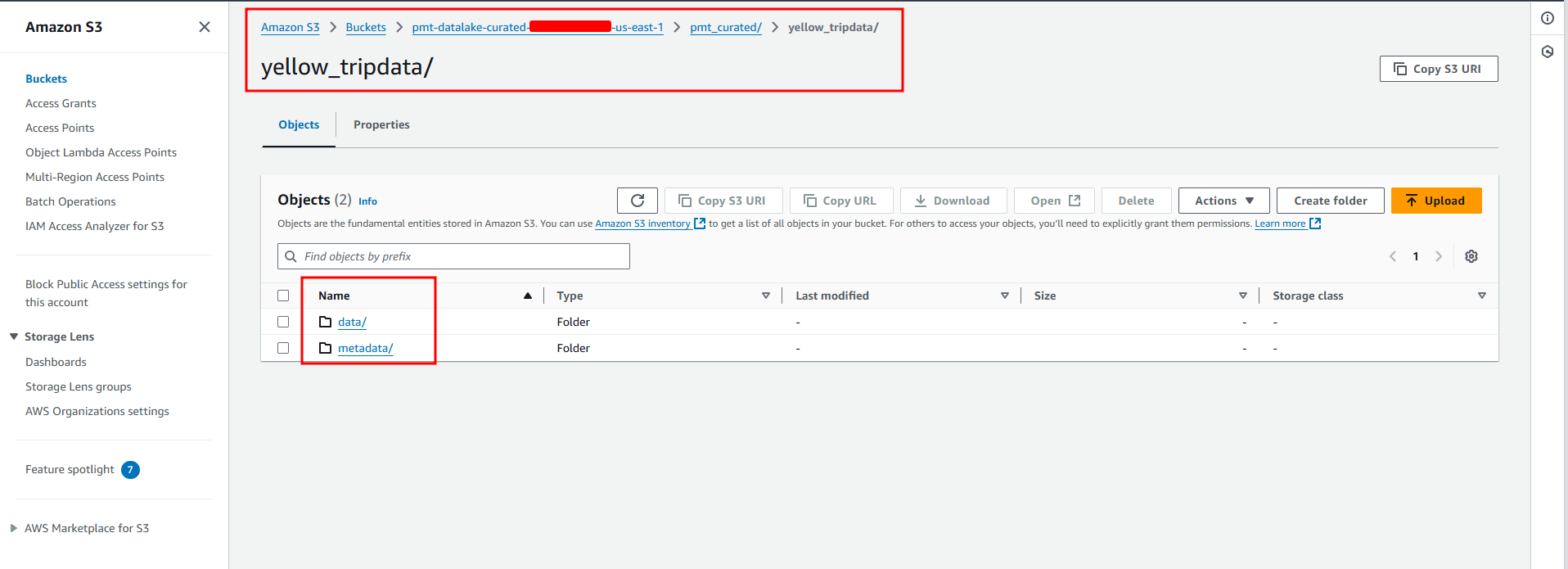Go to next page arrow in pagination
1568x569 pixels.
pyautogui.click(x=1439, y=256)
